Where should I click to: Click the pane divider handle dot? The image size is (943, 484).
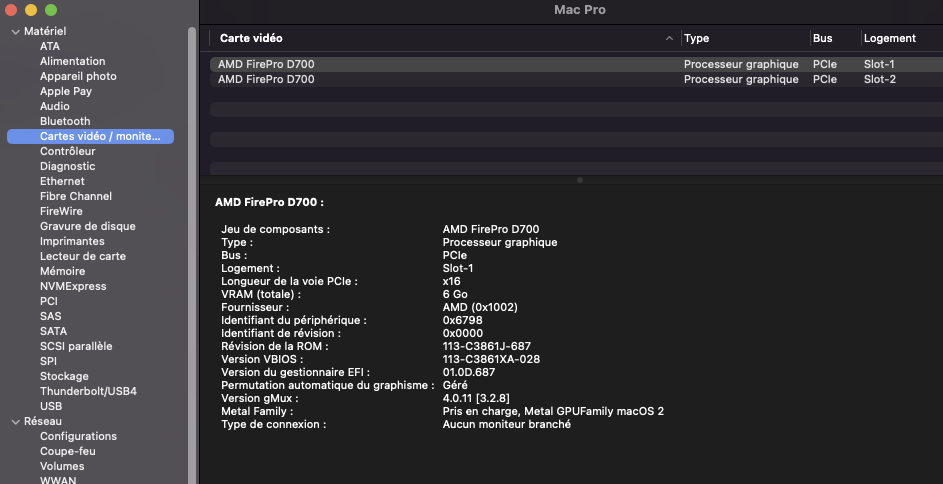point(580,180)
